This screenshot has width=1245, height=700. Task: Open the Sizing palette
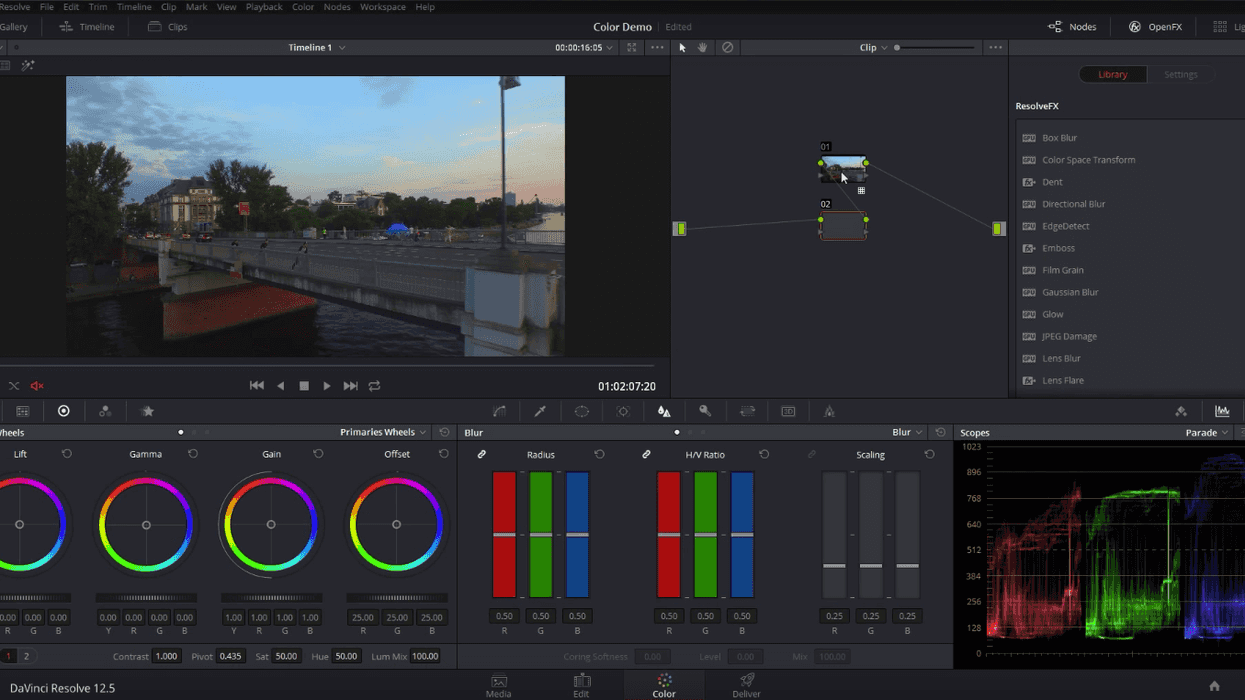click(x=747, y=411)
